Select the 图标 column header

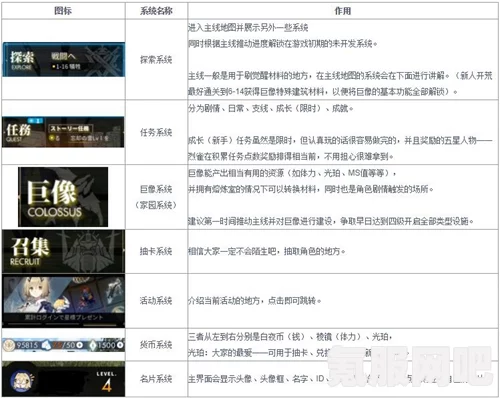tap(63, 11)
